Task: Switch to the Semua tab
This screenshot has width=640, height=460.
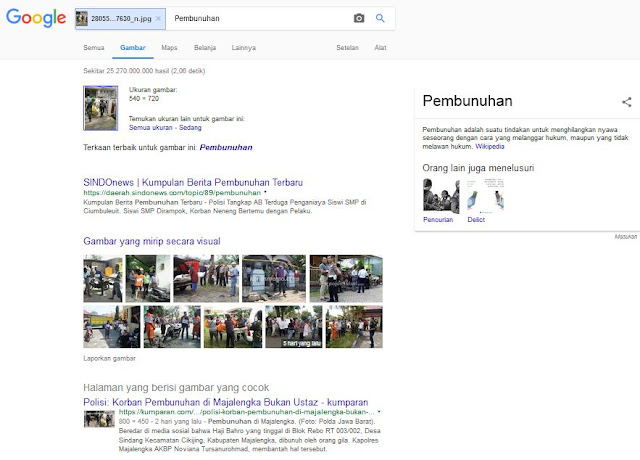Action: (x=94, y=48)
